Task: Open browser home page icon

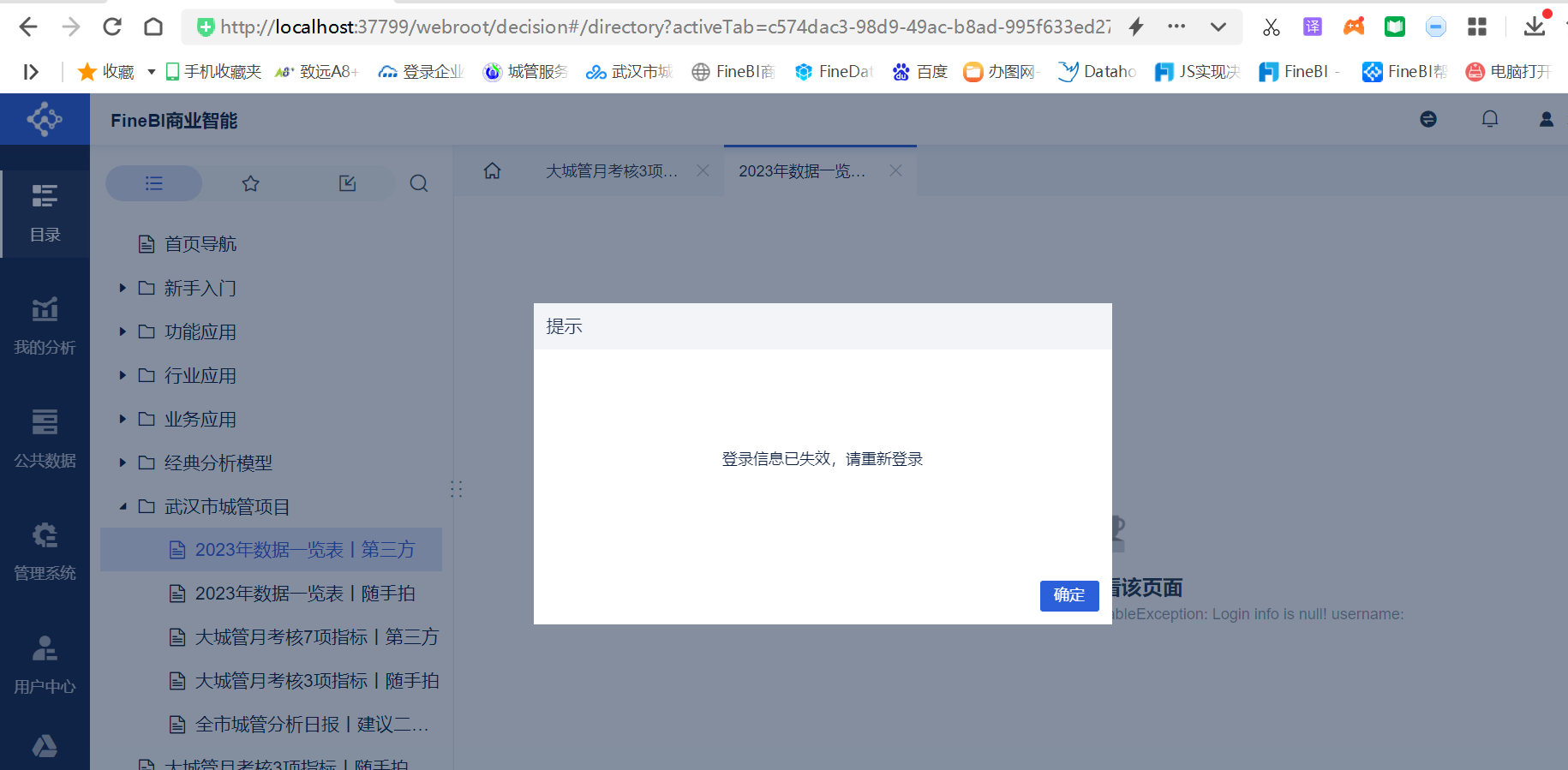Action: click(153, 27)
